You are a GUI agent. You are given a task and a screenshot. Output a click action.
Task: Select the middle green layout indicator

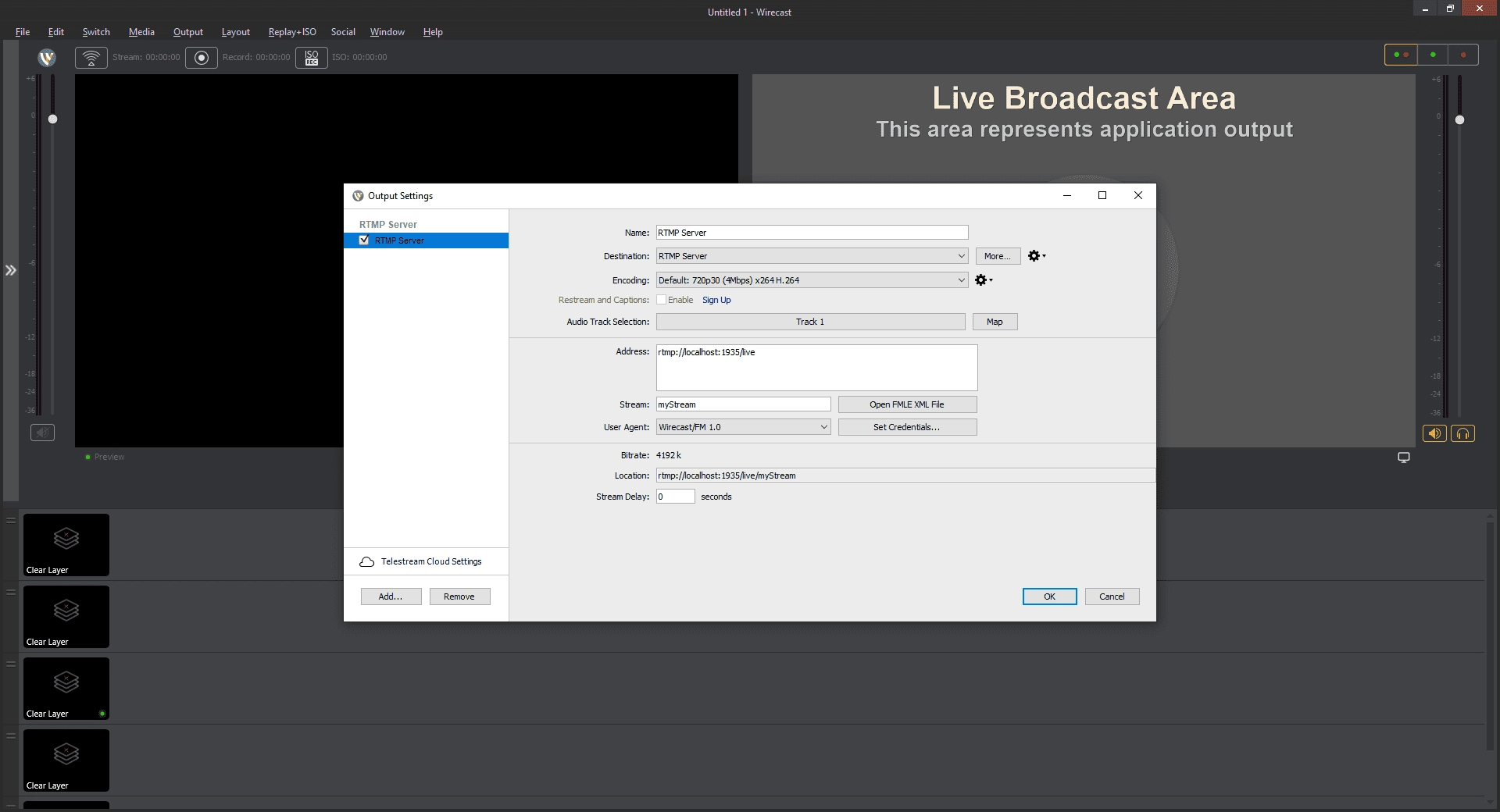coord(1432,55)
